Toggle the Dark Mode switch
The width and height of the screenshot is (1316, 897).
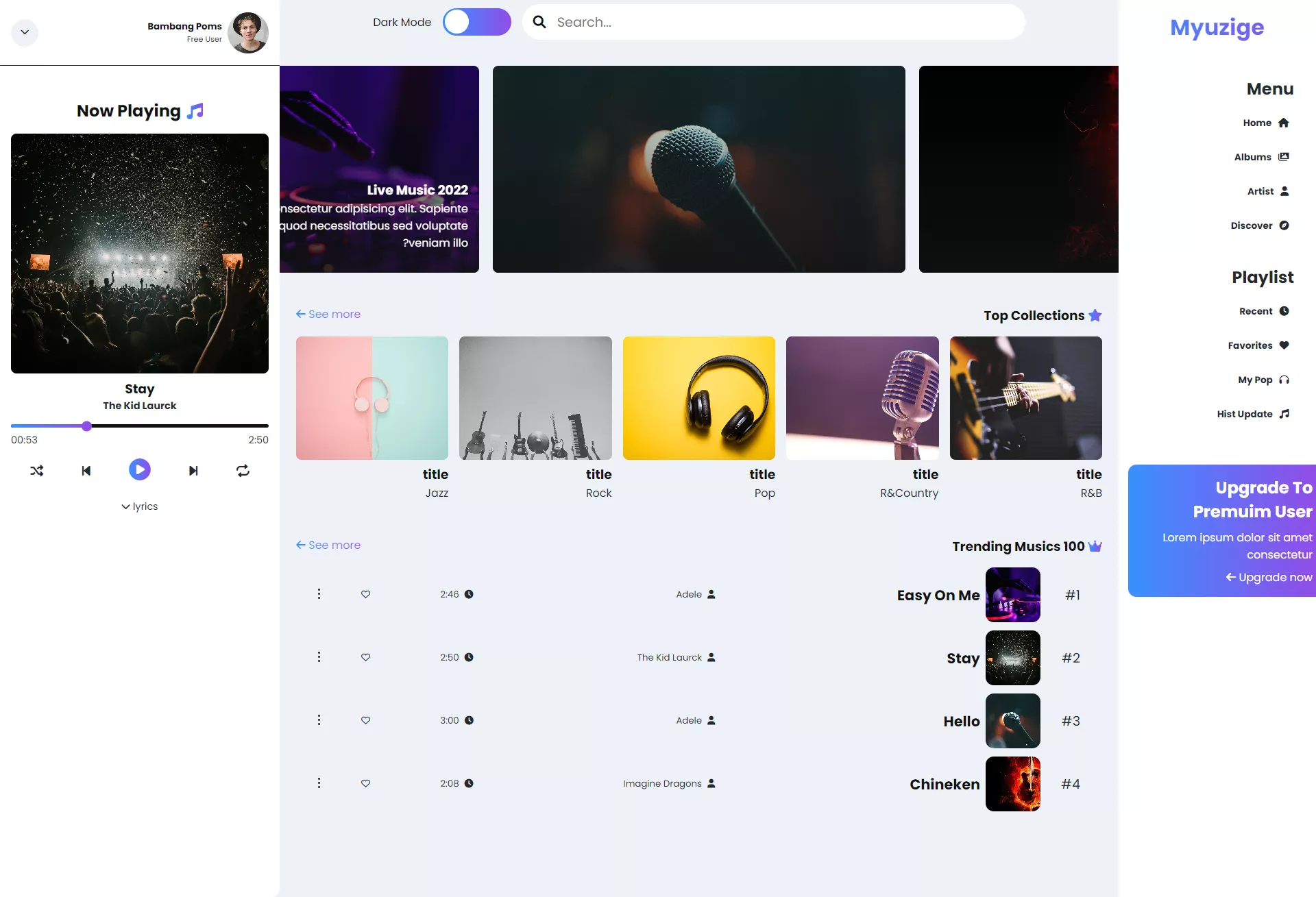[x=476, y=22]
